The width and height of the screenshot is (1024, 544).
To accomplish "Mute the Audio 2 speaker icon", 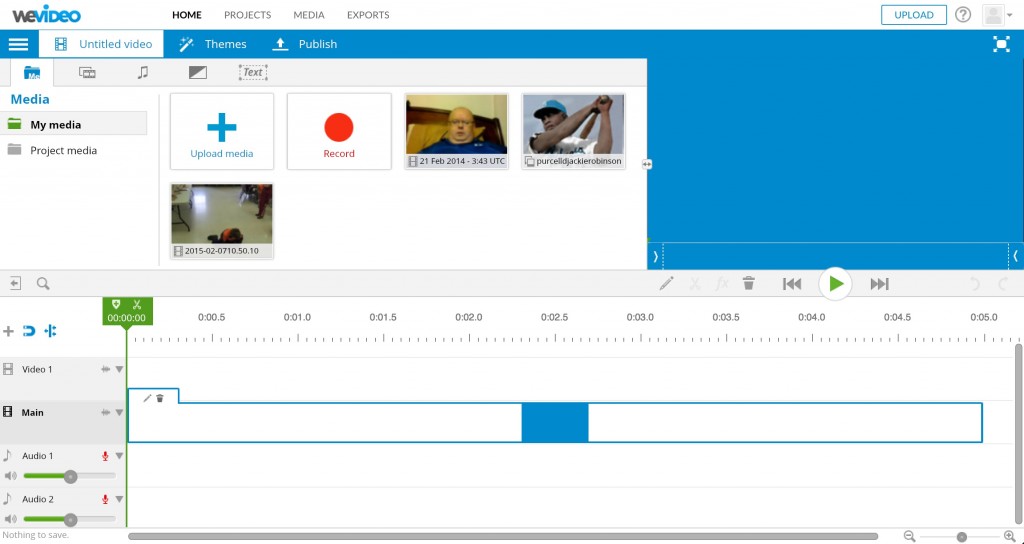I will (x=10, y=520).
